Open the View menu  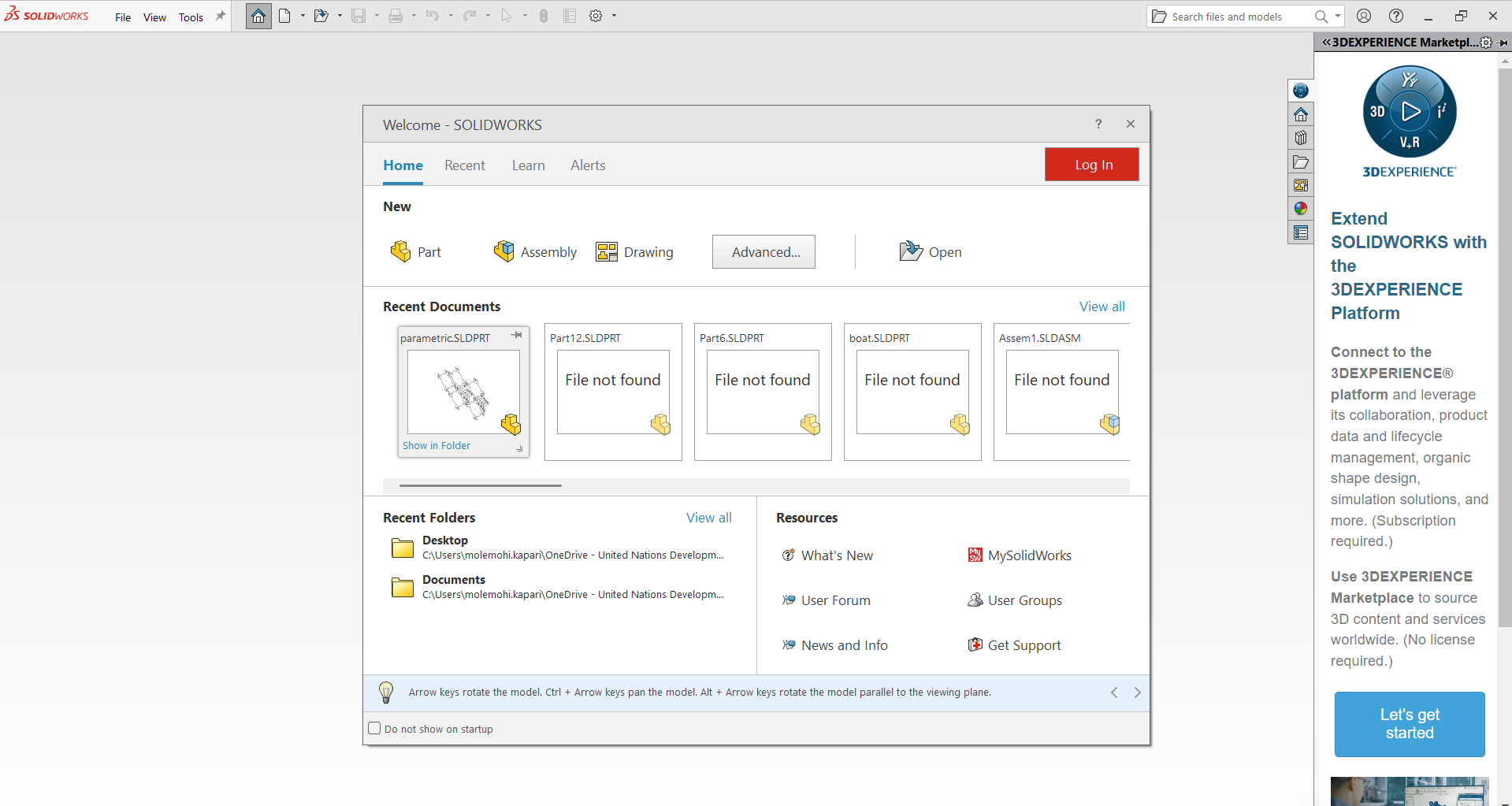click(154, 17)
